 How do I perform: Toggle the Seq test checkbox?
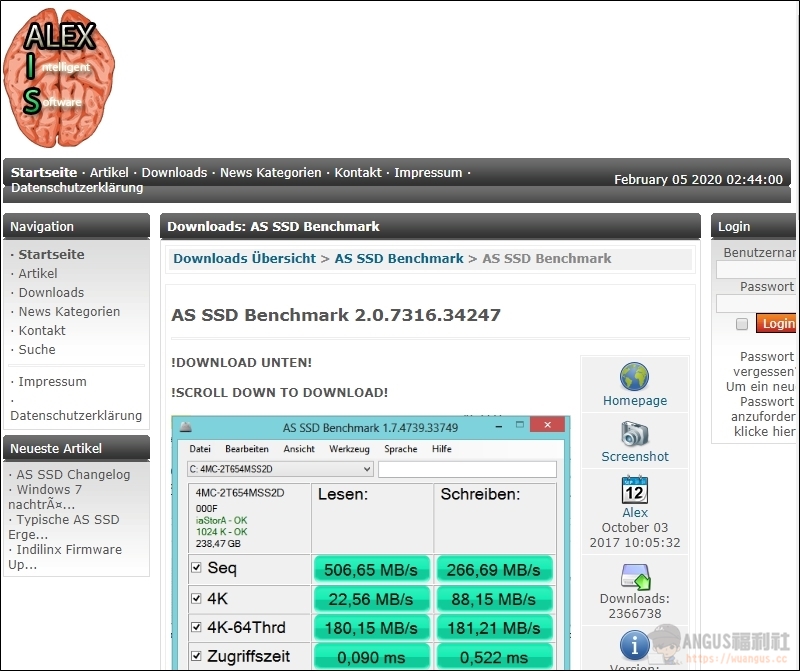click(x=196, y=569)
